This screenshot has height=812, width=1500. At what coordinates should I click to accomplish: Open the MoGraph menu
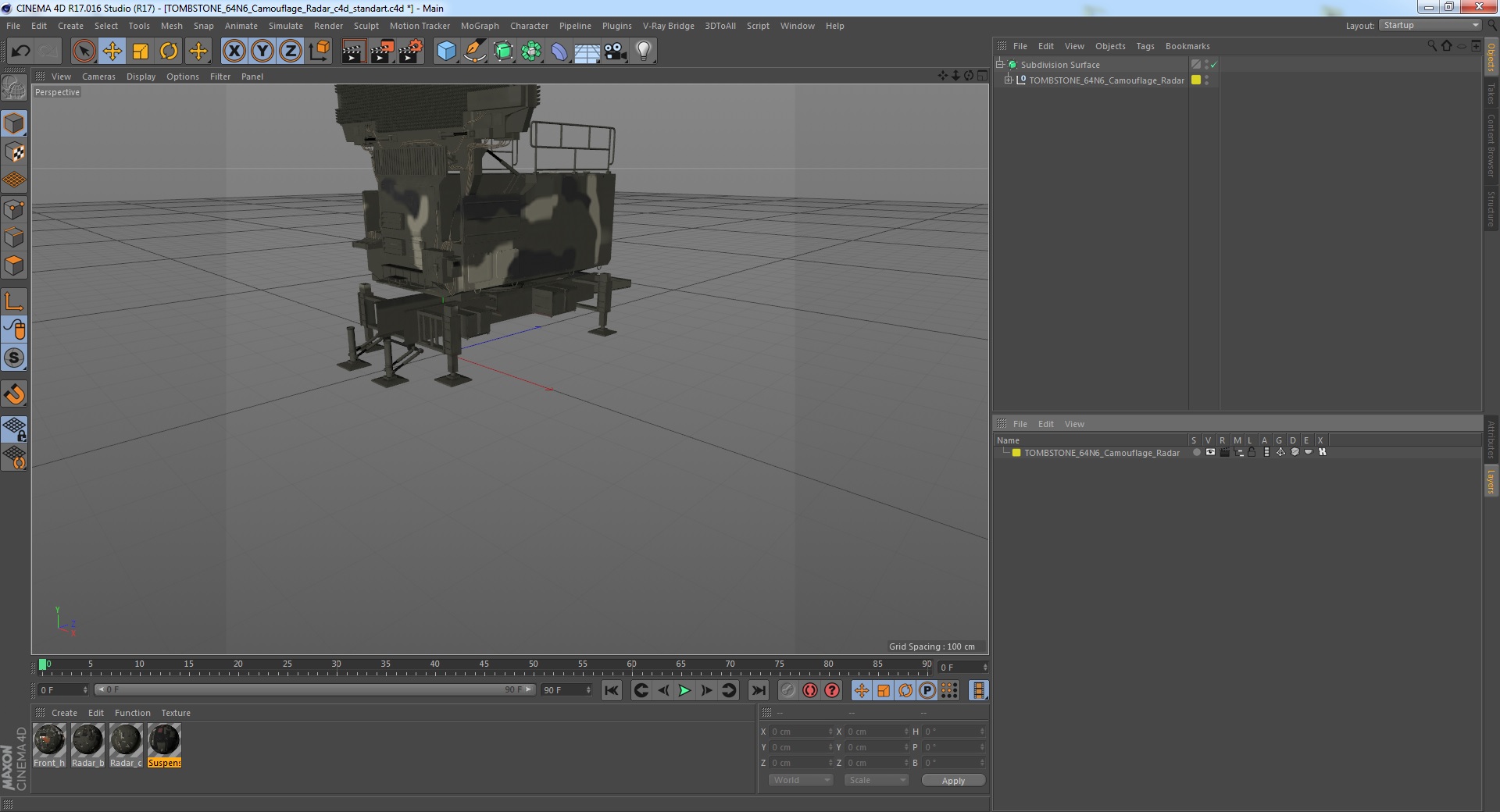point(480,26)
